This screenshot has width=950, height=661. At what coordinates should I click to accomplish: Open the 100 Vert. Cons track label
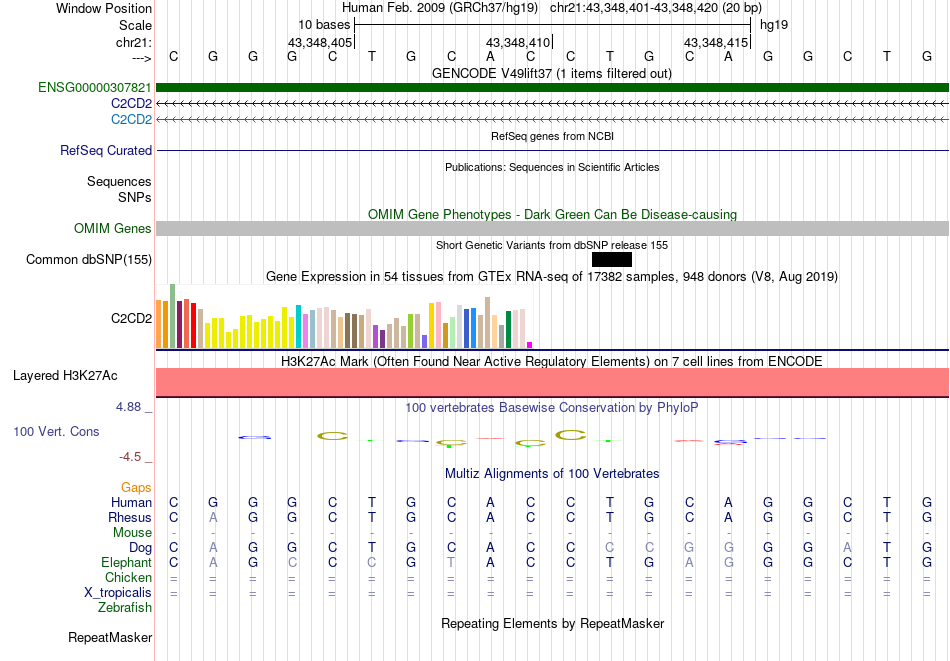point(56,431)
